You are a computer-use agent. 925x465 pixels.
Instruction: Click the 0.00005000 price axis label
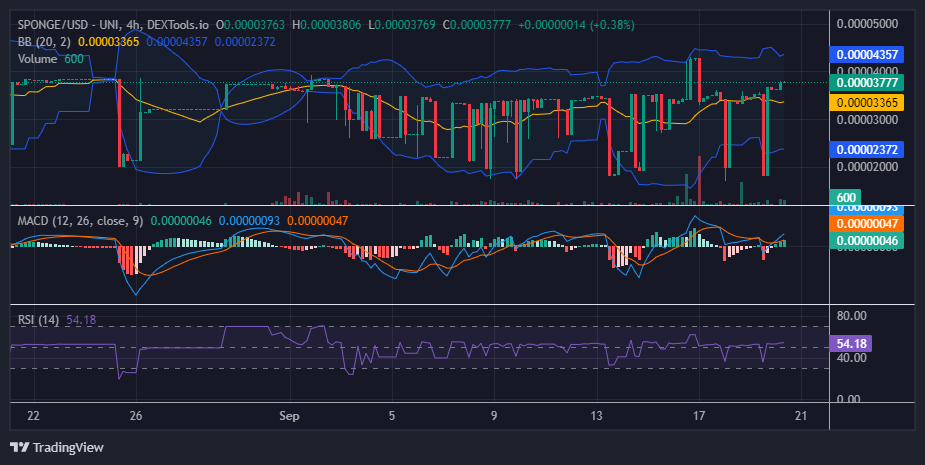(x=867, y=24)
